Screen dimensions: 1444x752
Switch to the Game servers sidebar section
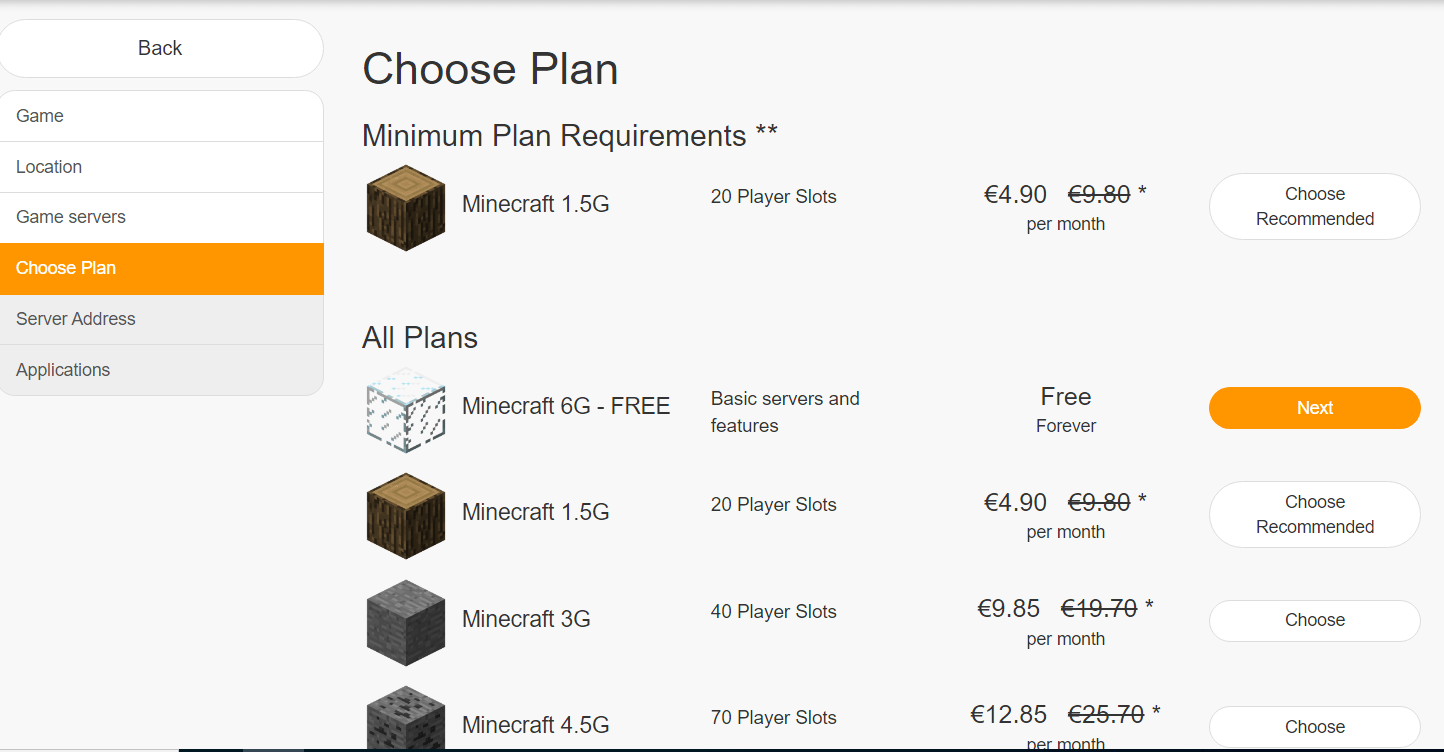[70, 216]
